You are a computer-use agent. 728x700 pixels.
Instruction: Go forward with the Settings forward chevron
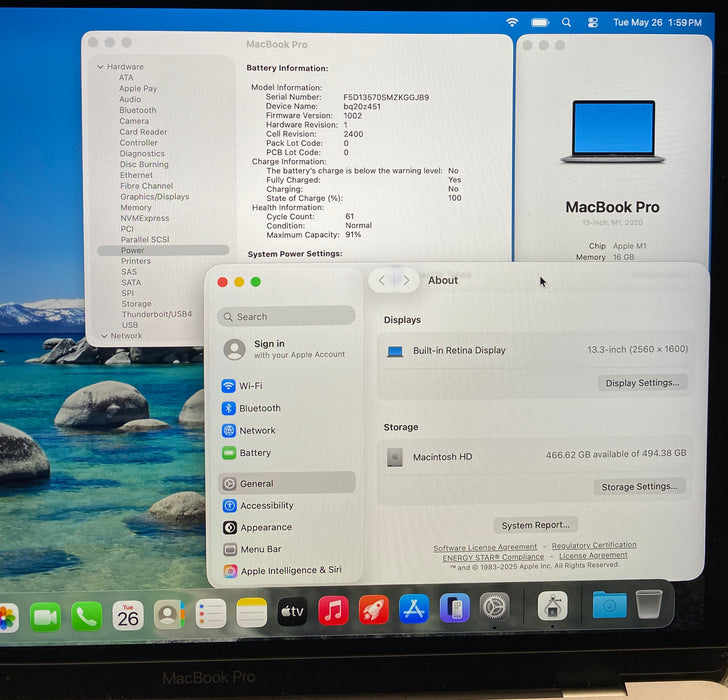[407, 280]
